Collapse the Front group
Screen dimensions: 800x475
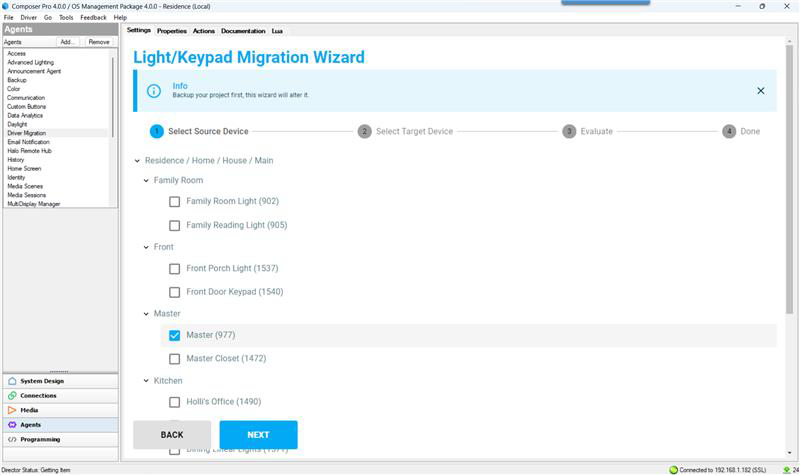(x=146, y=247)
